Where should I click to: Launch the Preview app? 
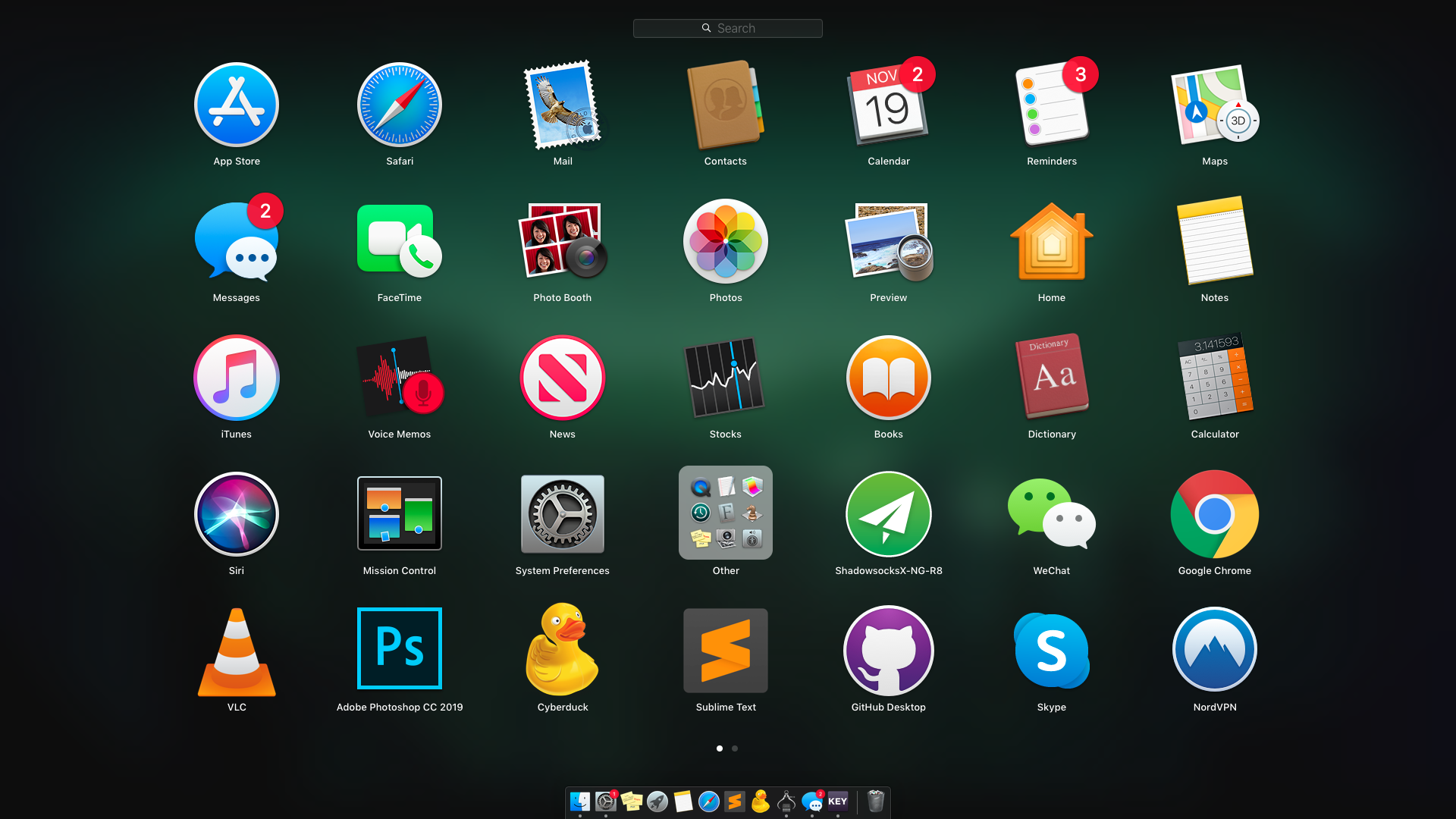889,241
